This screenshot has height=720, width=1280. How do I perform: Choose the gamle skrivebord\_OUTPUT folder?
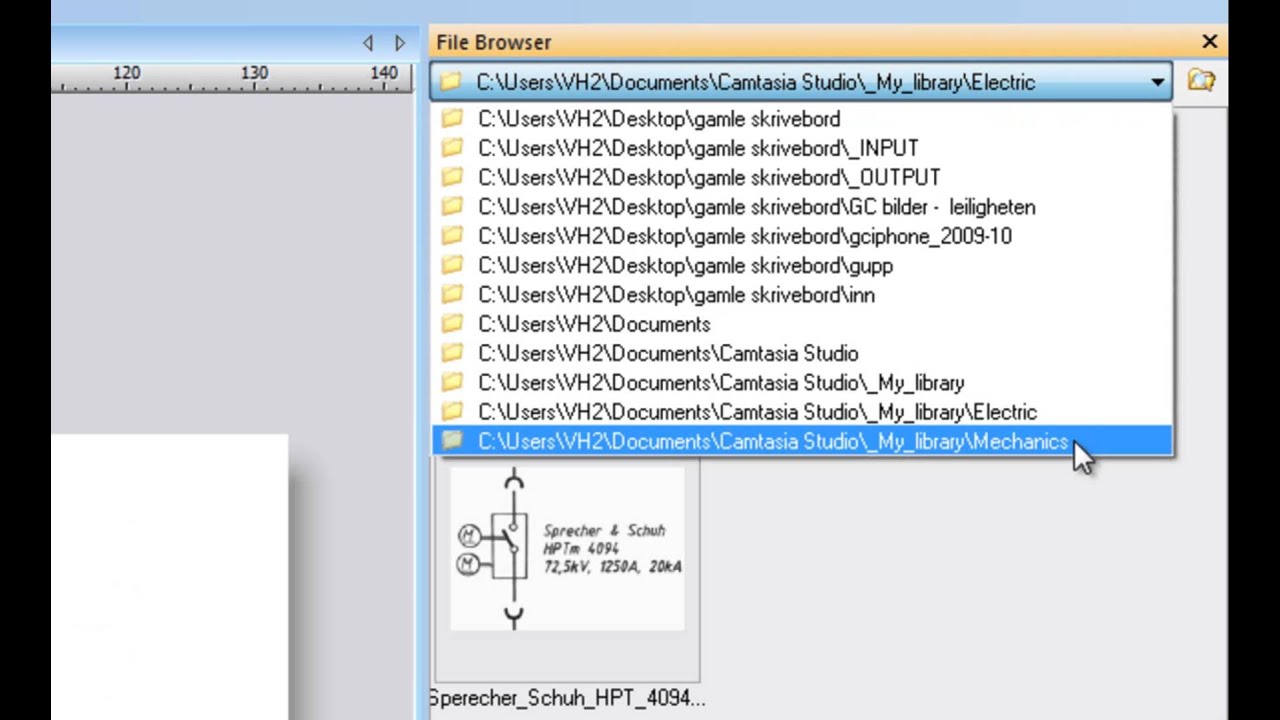tap(801, 177)
